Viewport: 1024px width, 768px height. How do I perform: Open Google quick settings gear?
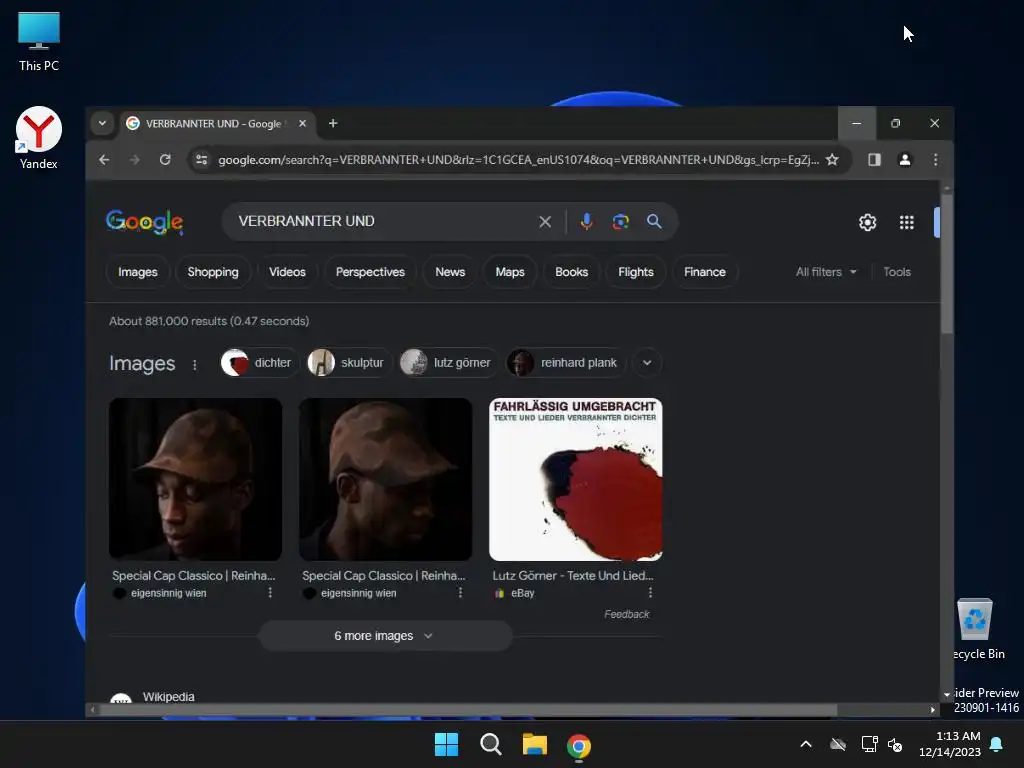[x=867, y=223]
